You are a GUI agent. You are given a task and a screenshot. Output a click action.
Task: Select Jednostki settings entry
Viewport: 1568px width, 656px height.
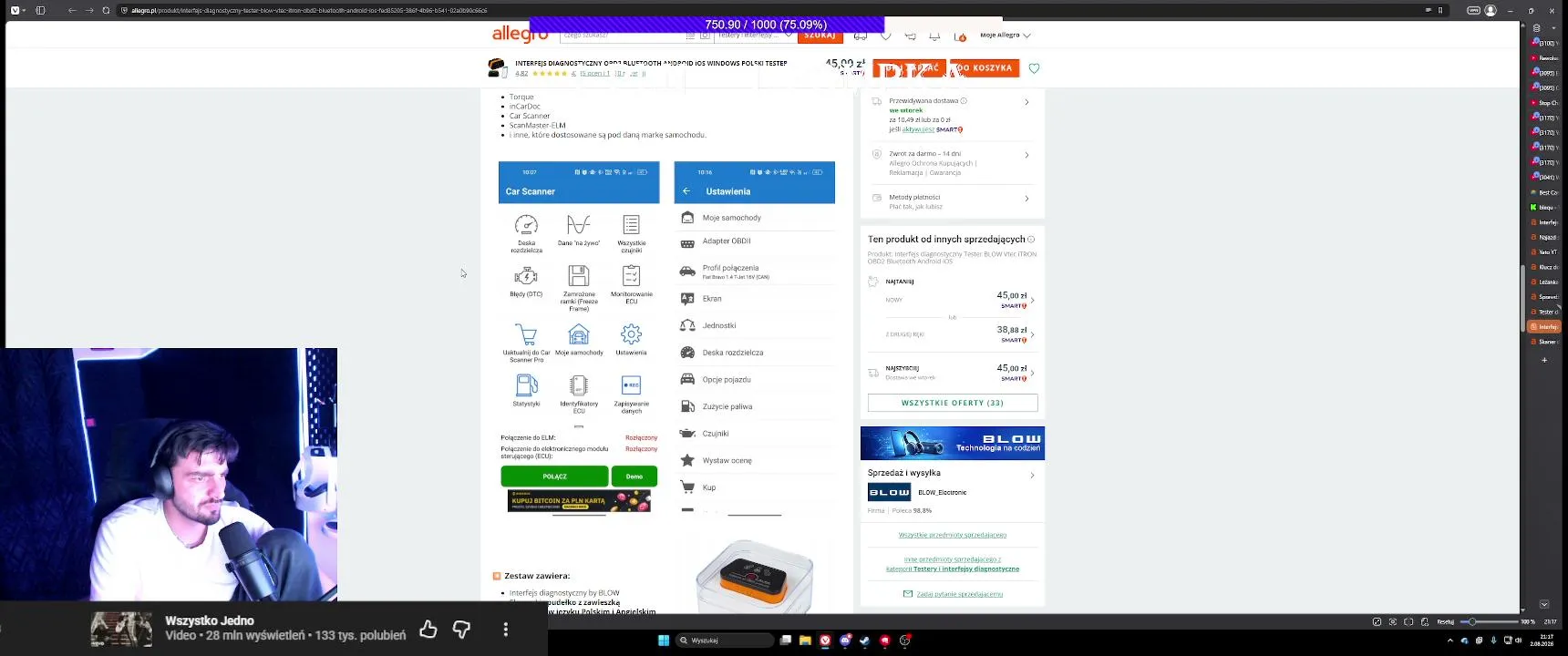pos(755,325)
